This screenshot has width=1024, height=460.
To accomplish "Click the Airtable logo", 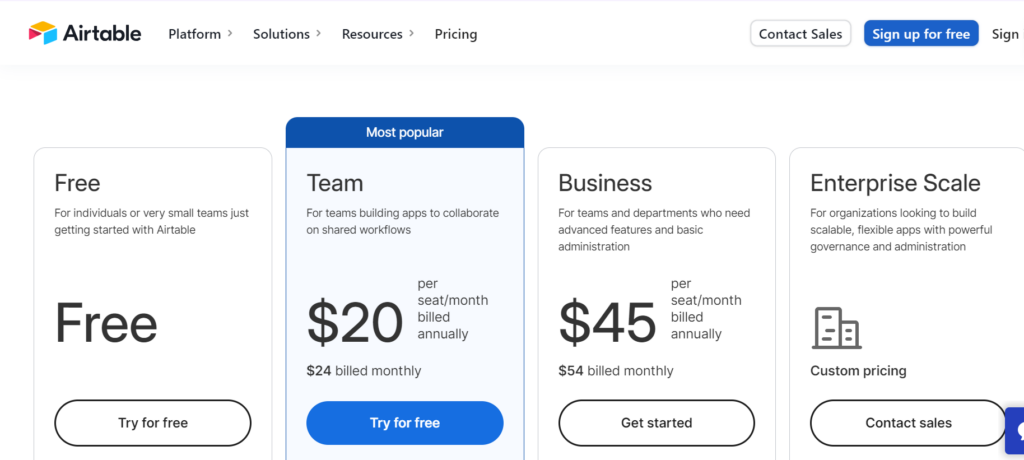I will (85, 33).
